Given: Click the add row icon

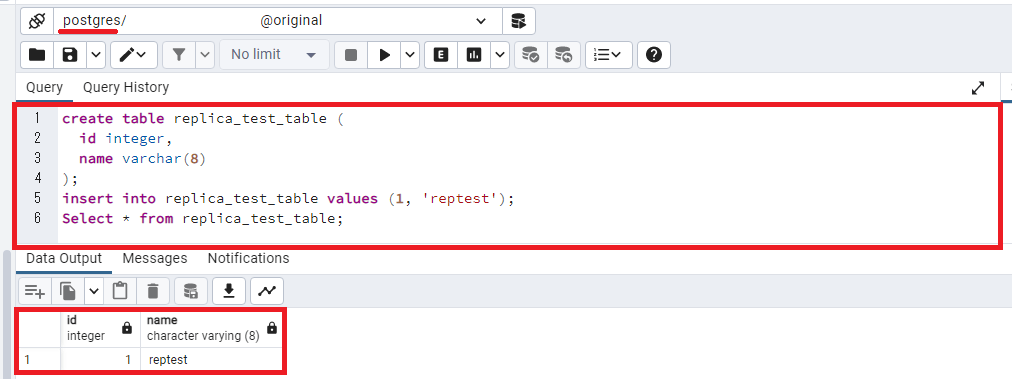Looking at the screenshot, I should pyautogui.click(x=35, y=291).
